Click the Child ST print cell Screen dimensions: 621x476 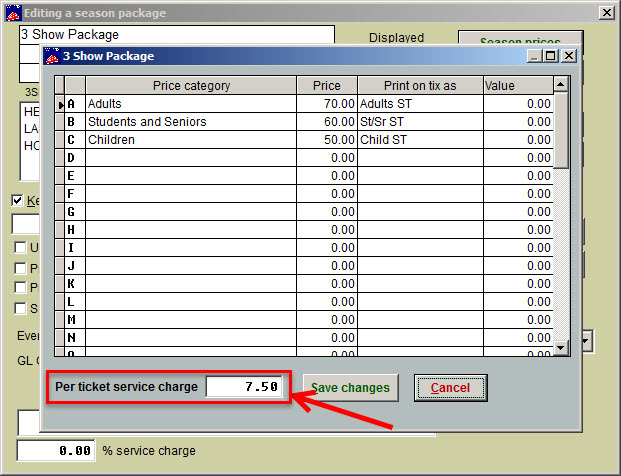point(420,140)
